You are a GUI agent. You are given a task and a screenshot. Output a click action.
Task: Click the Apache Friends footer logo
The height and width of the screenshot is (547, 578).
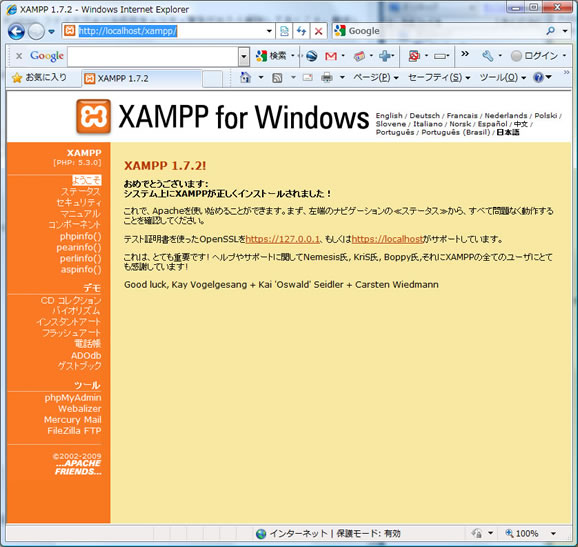pos(78,467)
